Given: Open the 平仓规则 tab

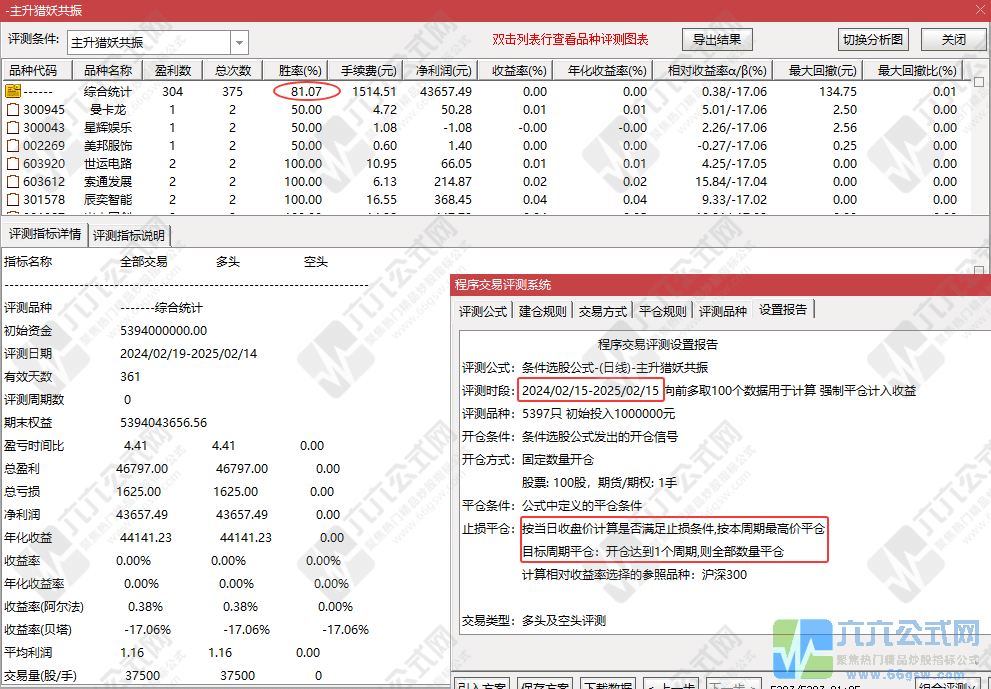Looking at the screenshot, I should (662, 311).
